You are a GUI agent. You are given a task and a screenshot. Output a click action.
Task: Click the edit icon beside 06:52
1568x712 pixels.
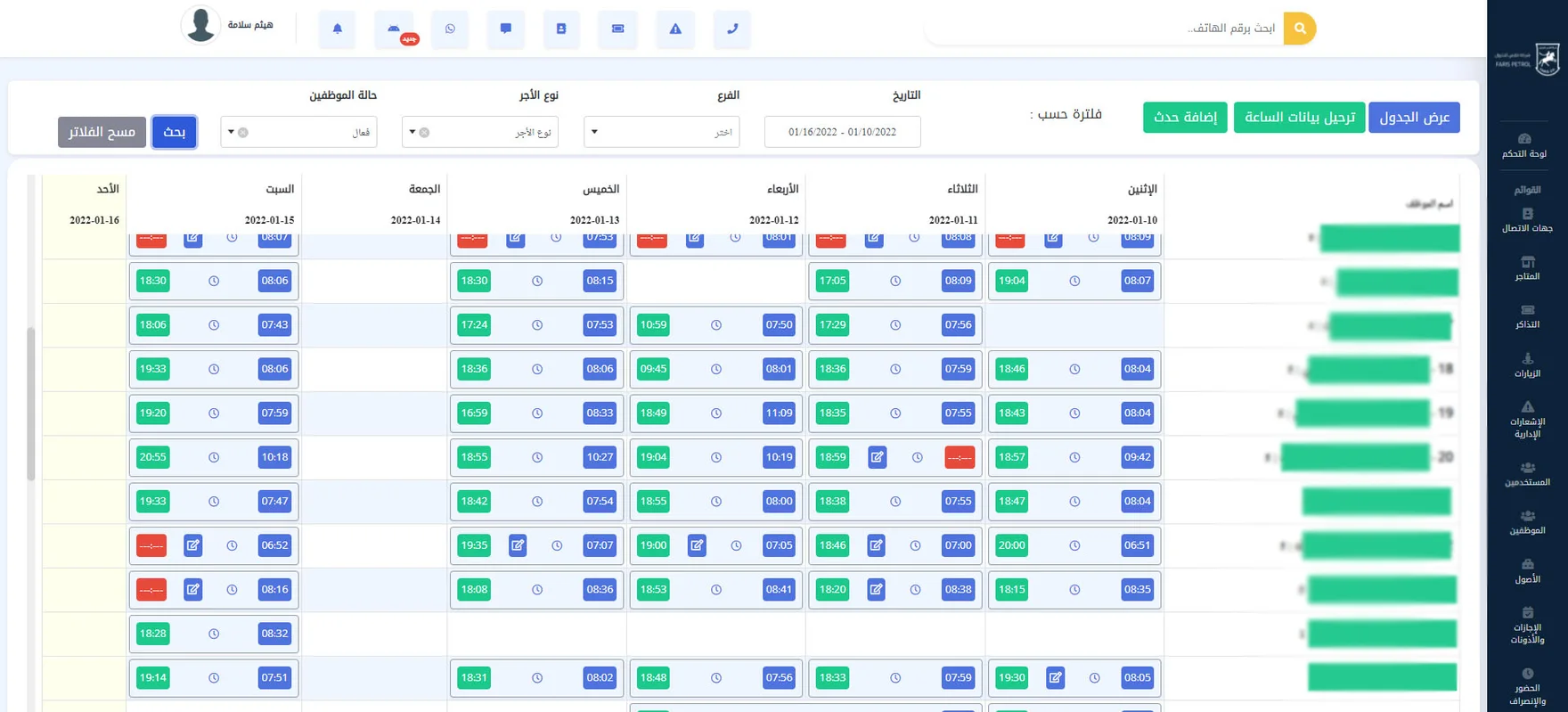(193, 545)
